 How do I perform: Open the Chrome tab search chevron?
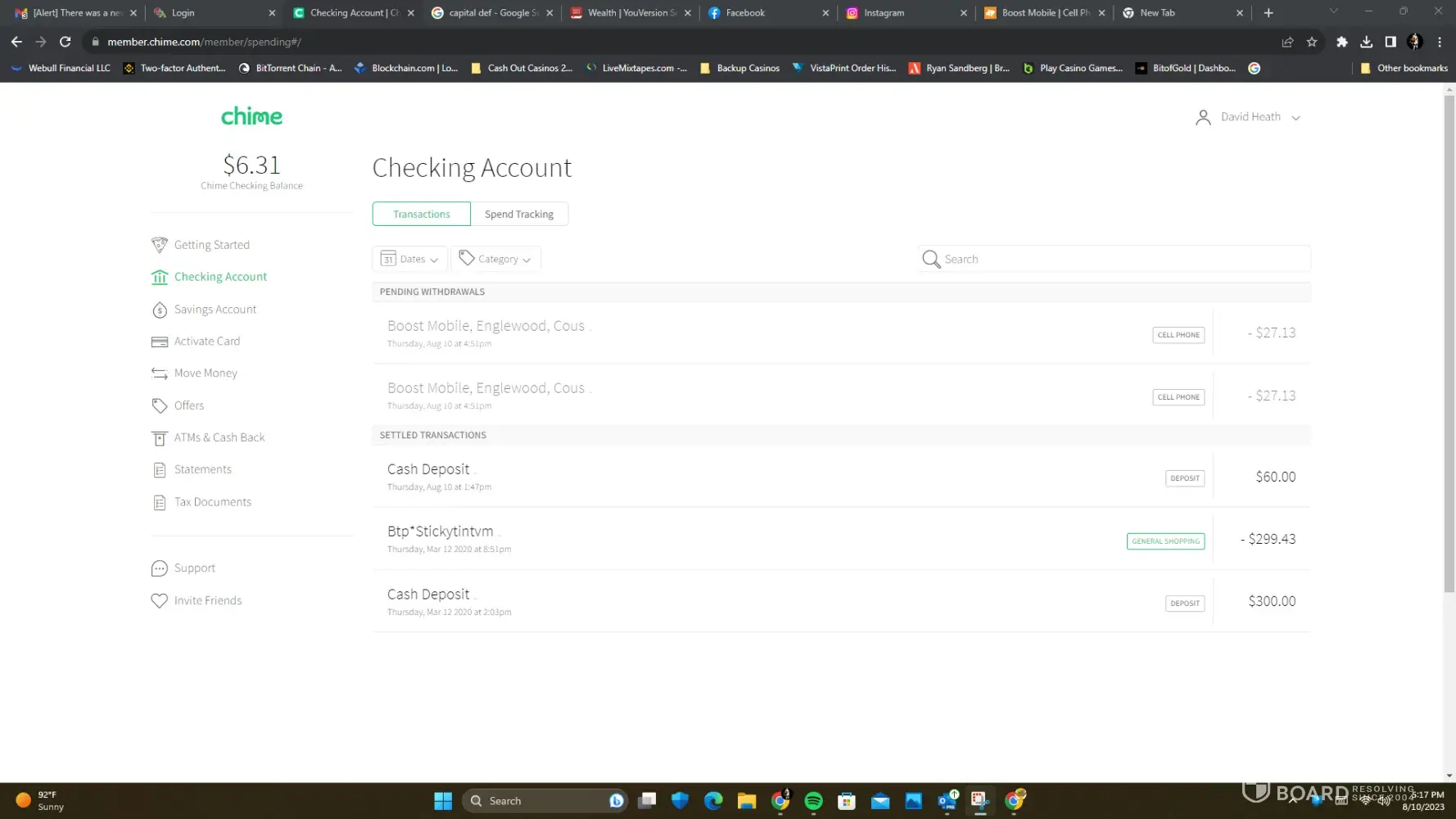coord(1333,11)
